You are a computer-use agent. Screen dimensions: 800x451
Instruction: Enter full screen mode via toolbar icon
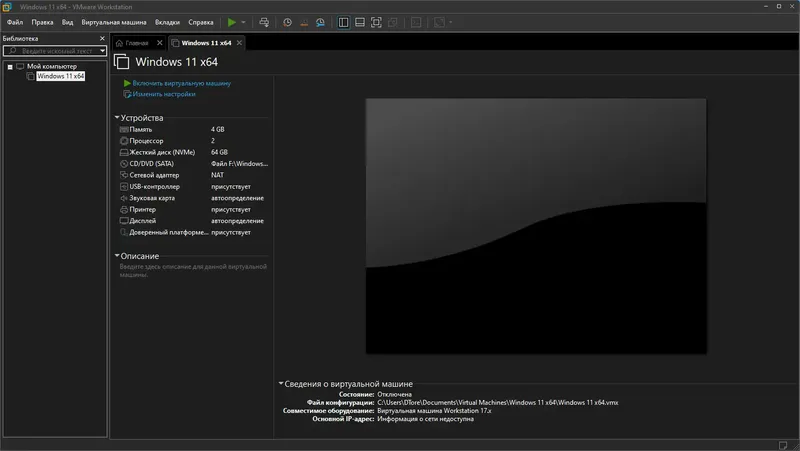pos(376,22)
